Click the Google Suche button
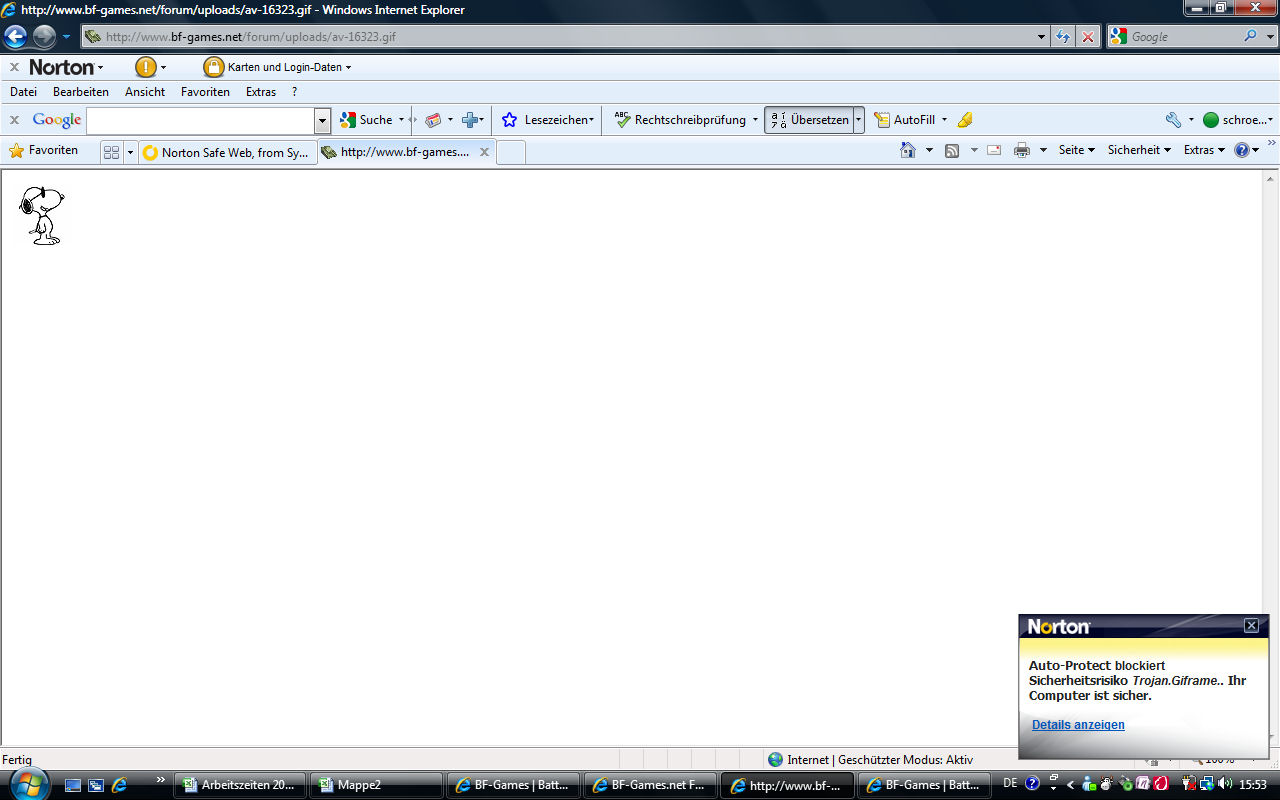1280x800 pixels. coord(366,120)
